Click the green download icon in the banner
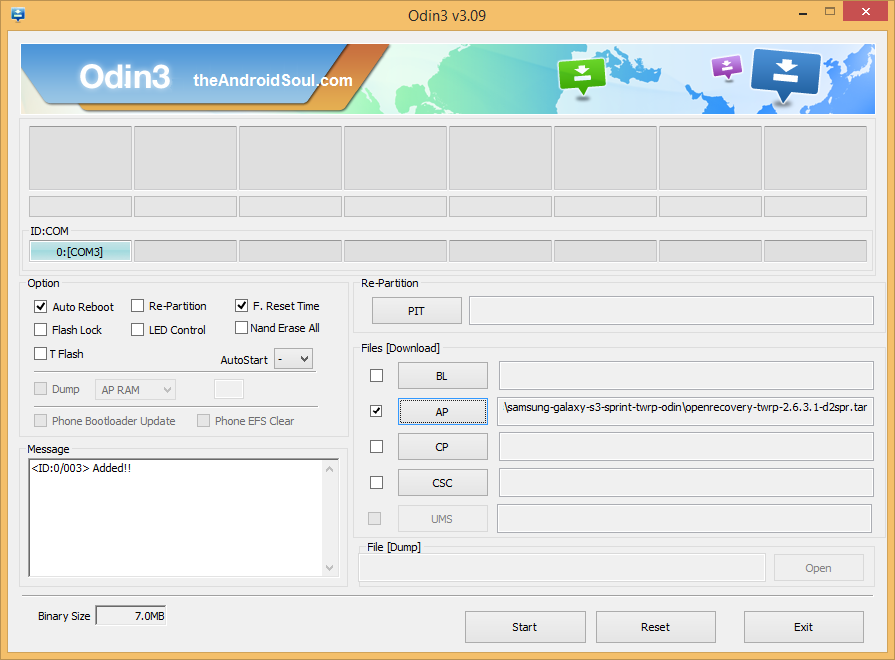This screenshot has width=895, height=660. click(582, 72)
